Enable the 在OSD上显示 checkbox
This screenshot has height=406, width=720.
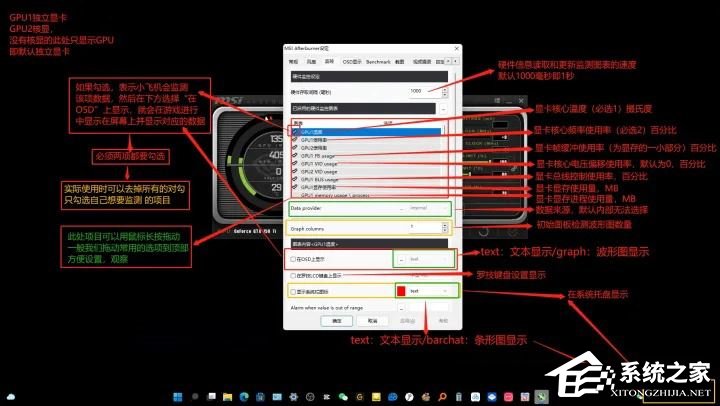293,259
